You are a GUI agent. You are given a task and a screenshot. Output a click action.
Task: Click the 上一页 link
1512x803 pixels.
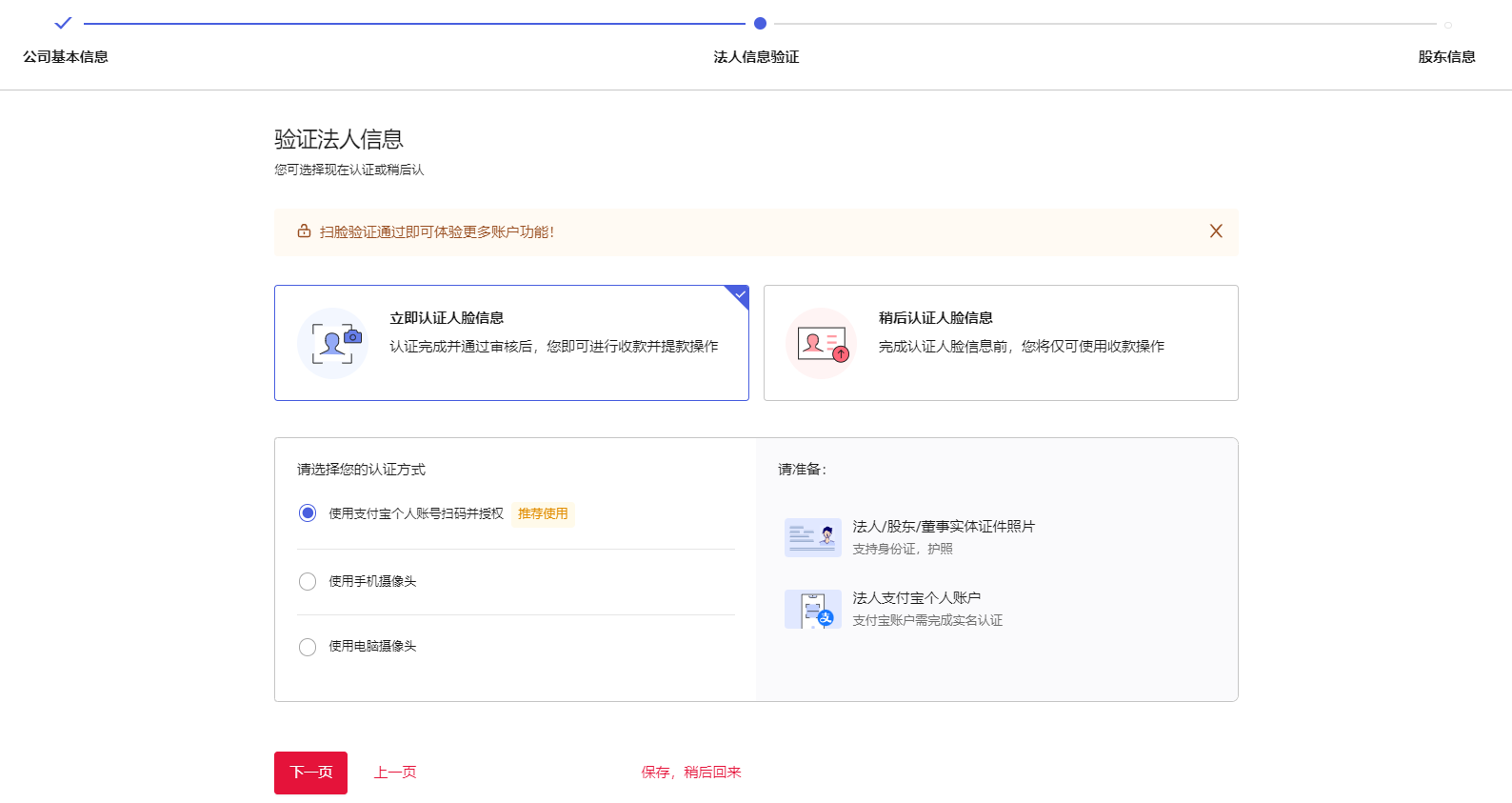395,773
